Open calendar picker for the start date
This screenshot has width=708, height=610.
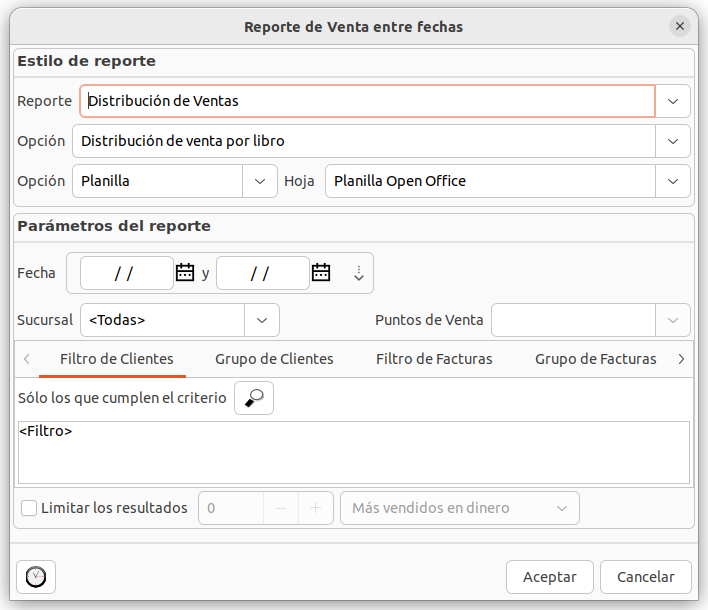(x=185, y=272)
